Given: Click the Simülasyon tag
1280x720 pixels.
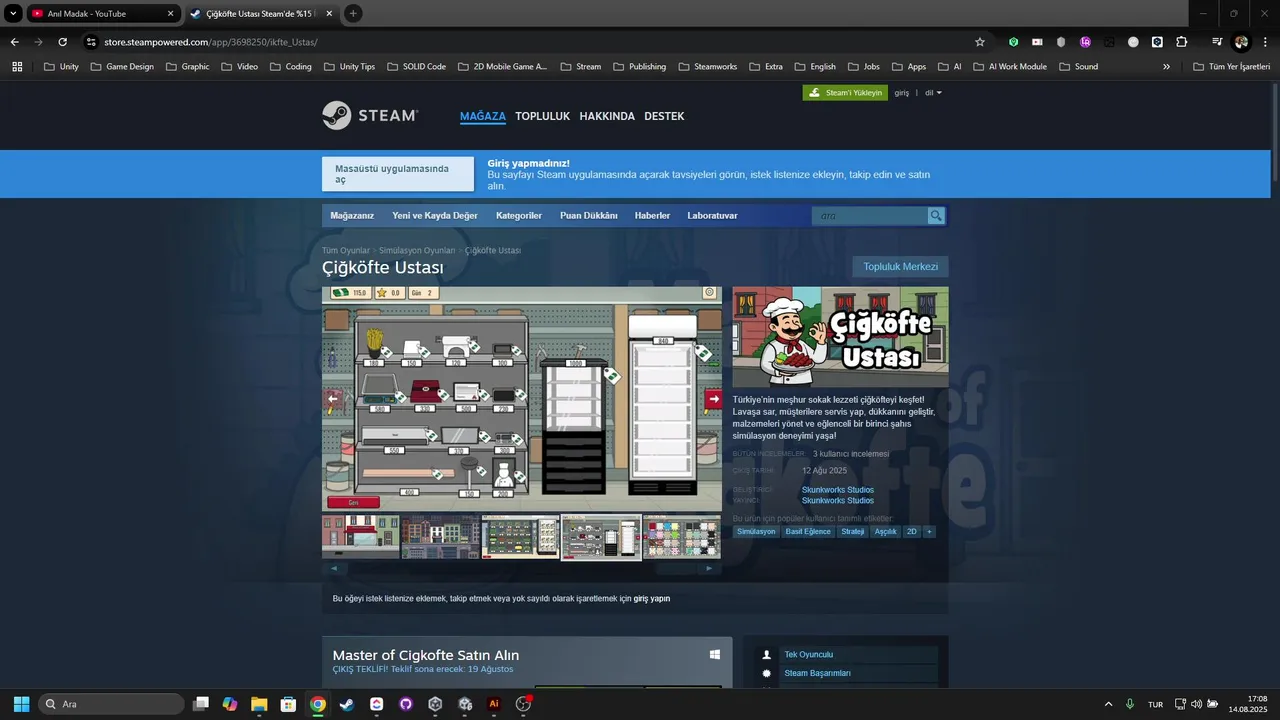Looking at the screenshot, I should (x=756, y=532).
